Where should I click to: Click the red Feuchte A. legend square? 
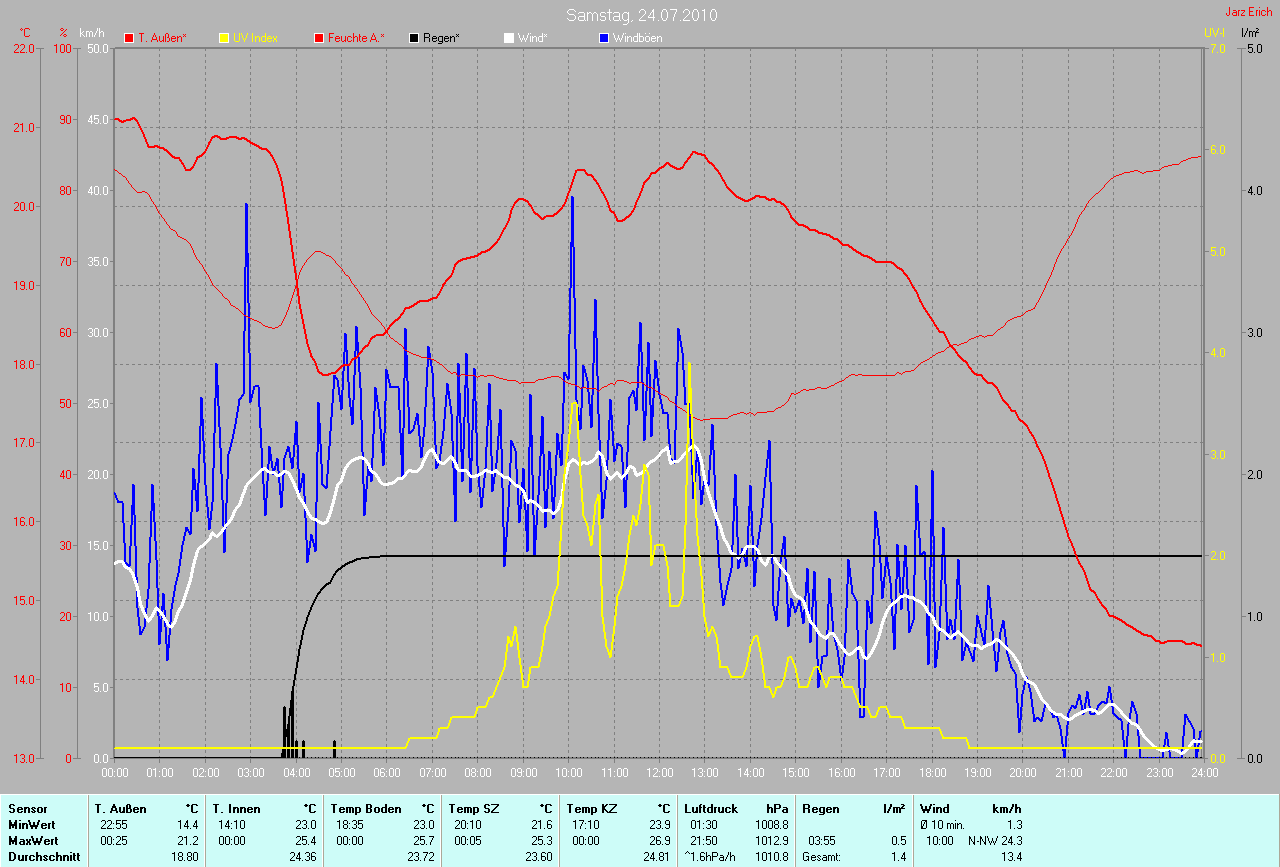click(319, 38)
